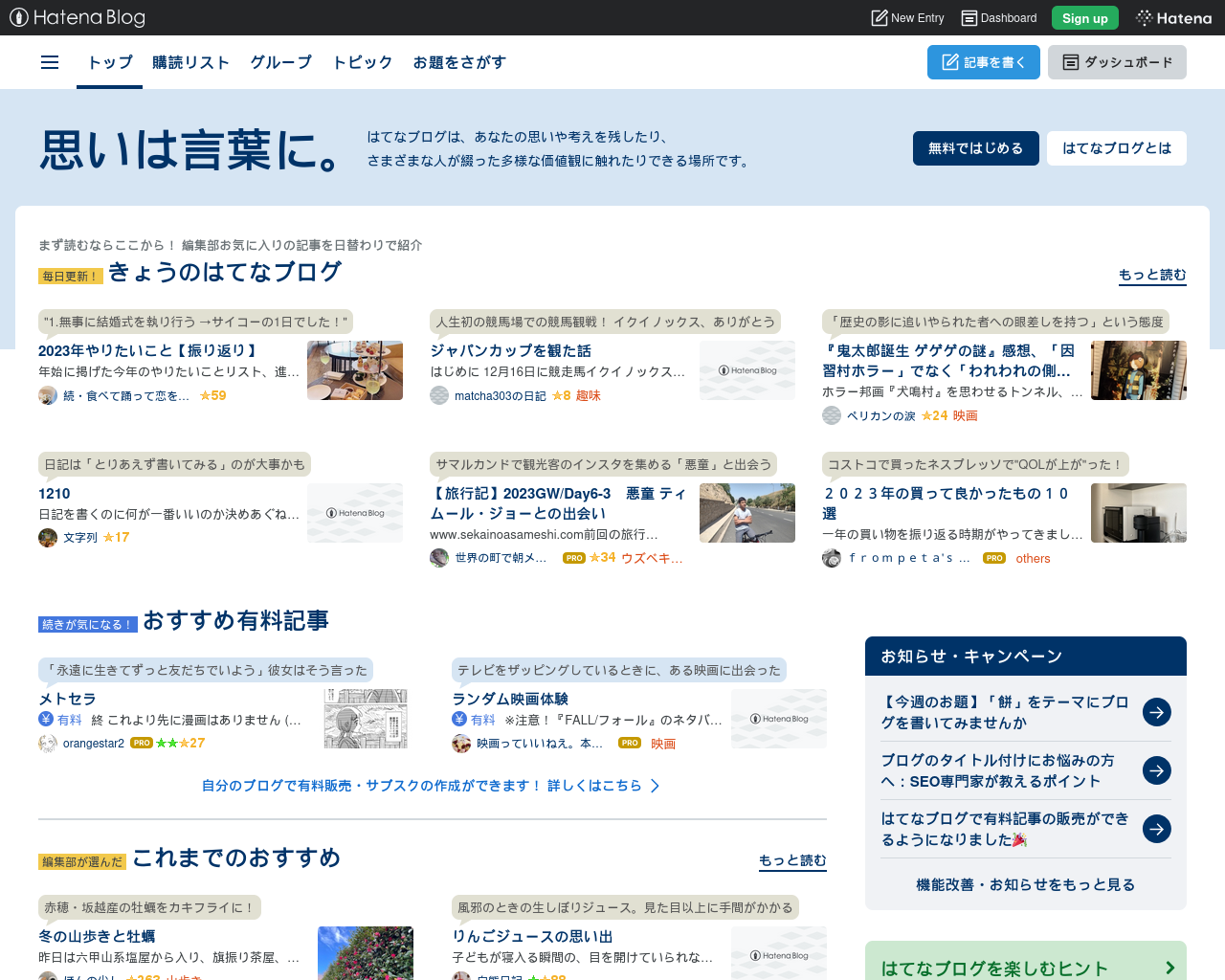Click the blue 記事を書く button
The width and height of the screenshot is (1225, 980).
(x=984, y=62)
